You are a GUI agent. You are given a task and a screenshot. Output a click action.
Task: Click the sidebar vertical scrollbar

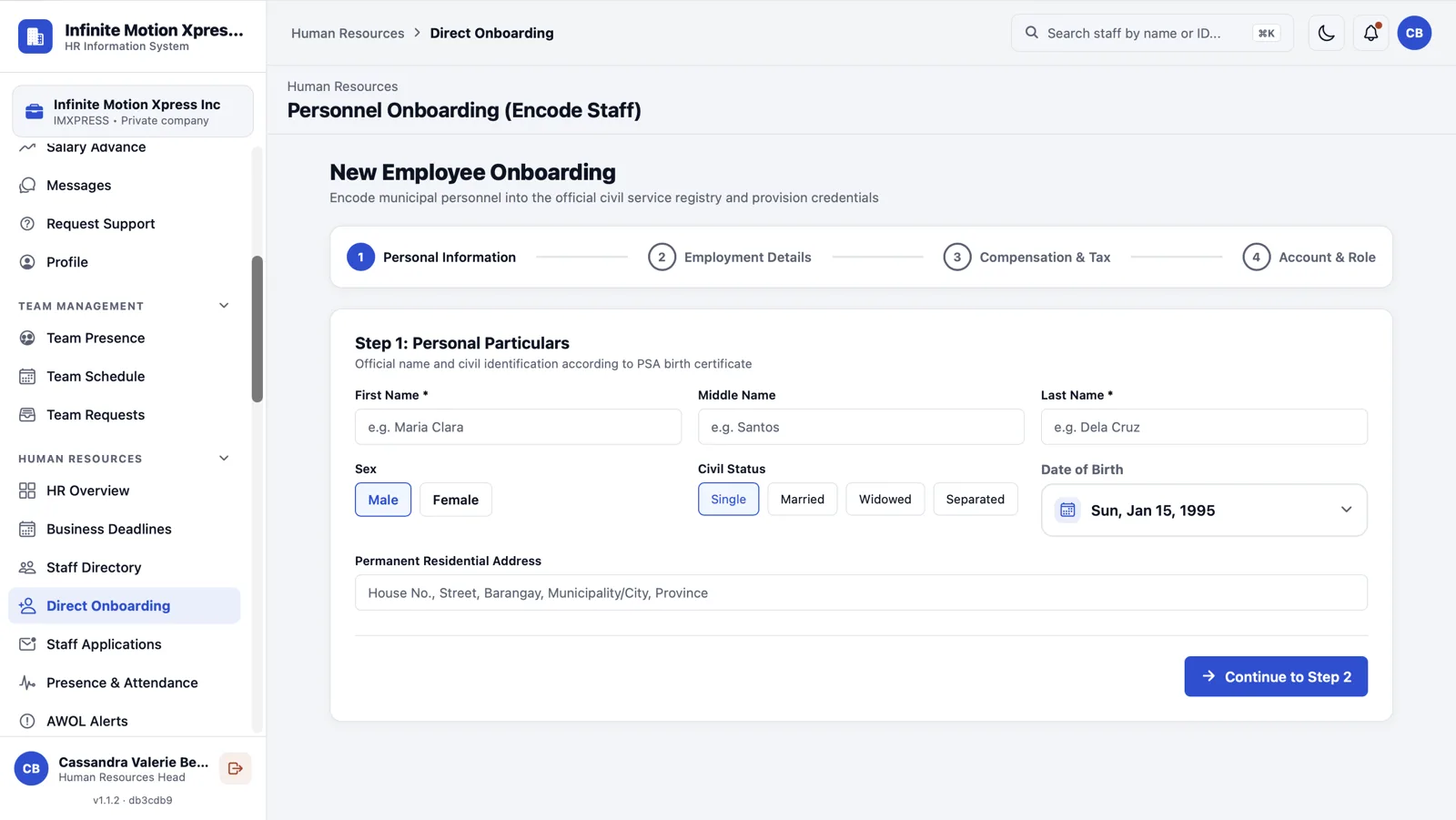tap(258, 329)
